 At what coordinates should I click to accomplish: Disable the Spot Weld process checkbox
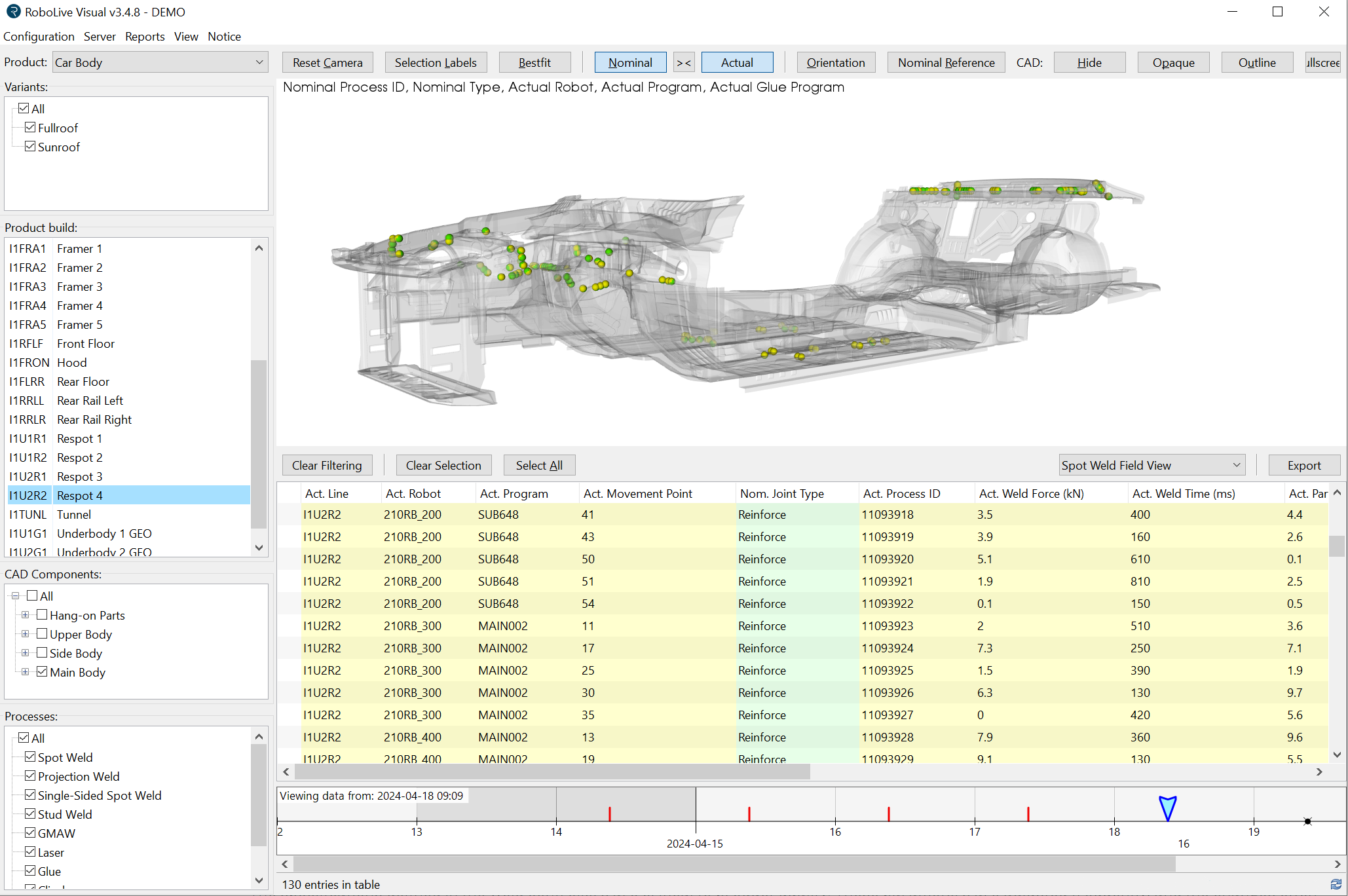[30, 757]
